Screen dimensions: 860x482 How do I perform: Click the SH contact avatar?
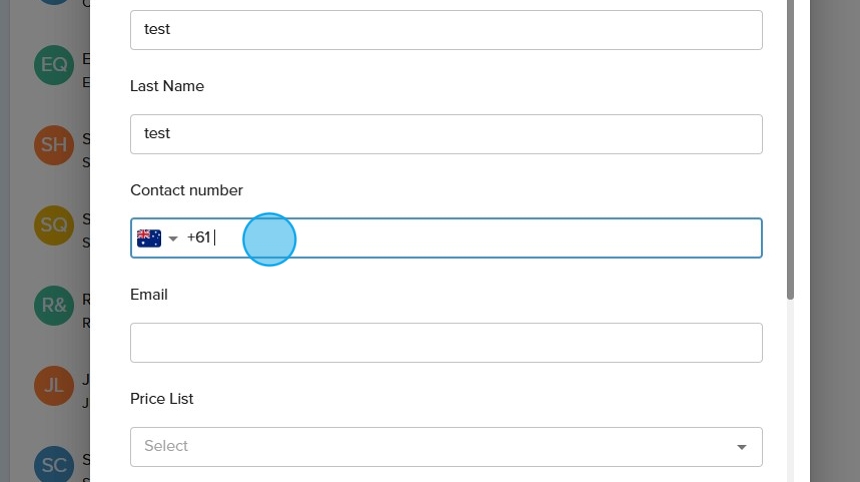click(54, 145)
